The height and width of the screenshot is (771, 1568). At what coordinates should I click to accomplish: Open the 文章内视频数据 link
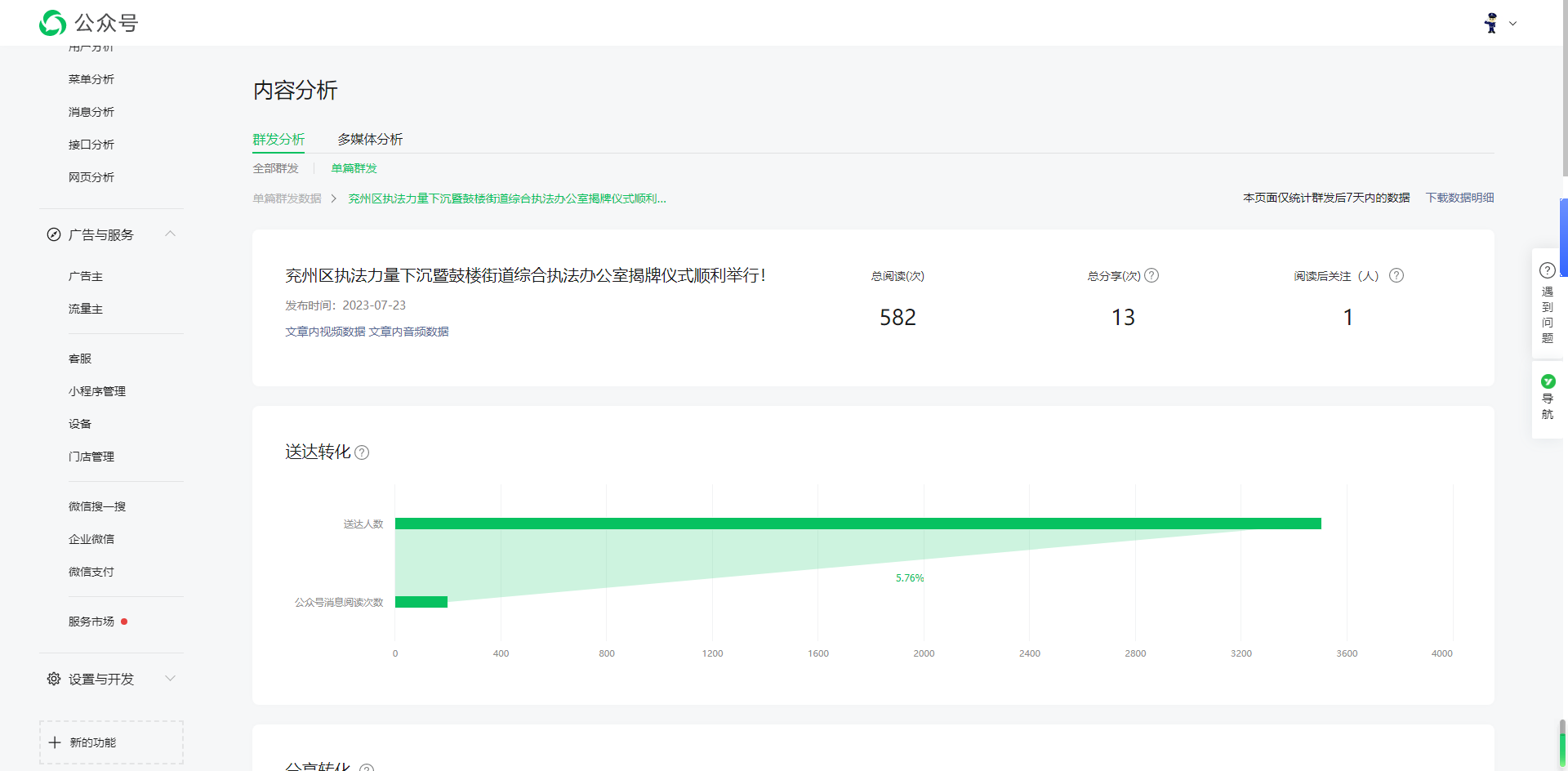coord(325,332)
